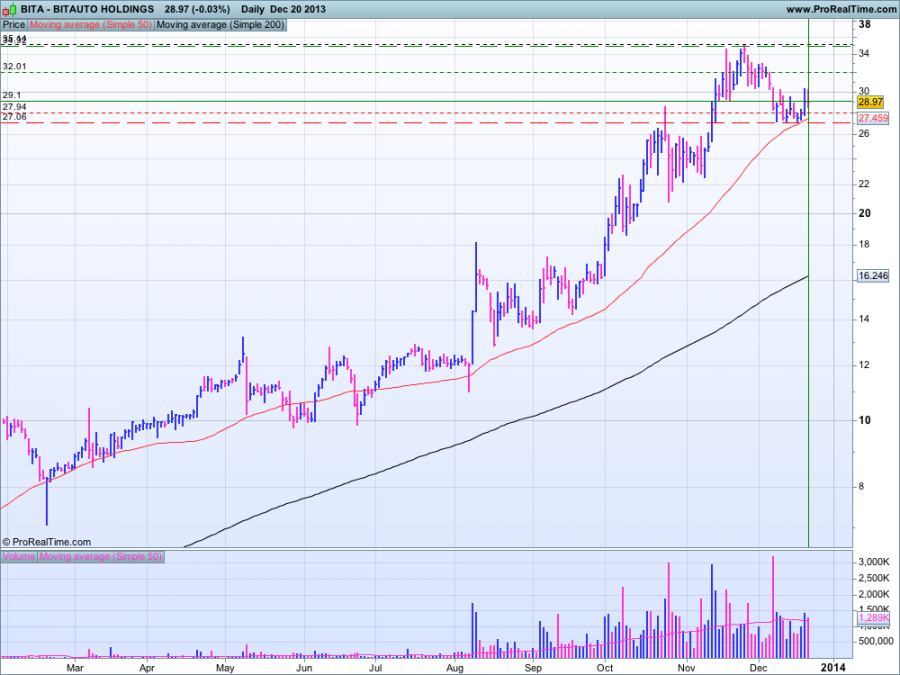
Task: Click the 20 price axis label
Action: click(x=864, y=214)
